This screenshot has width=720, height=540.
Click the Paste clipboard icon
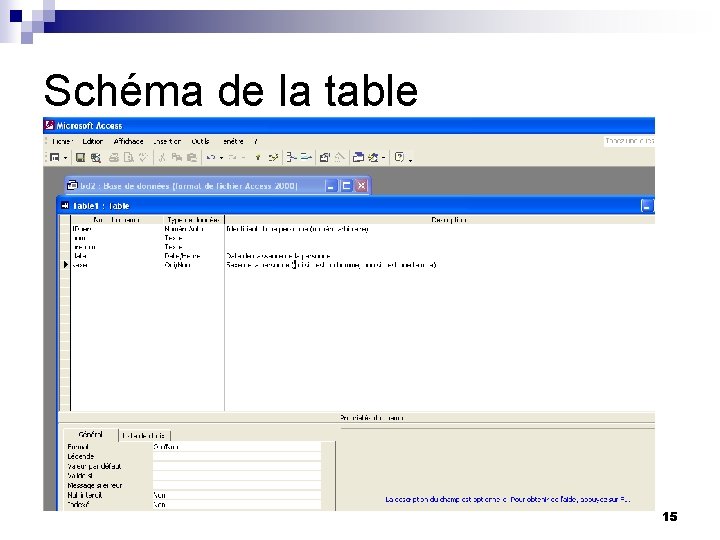point(191,158)
